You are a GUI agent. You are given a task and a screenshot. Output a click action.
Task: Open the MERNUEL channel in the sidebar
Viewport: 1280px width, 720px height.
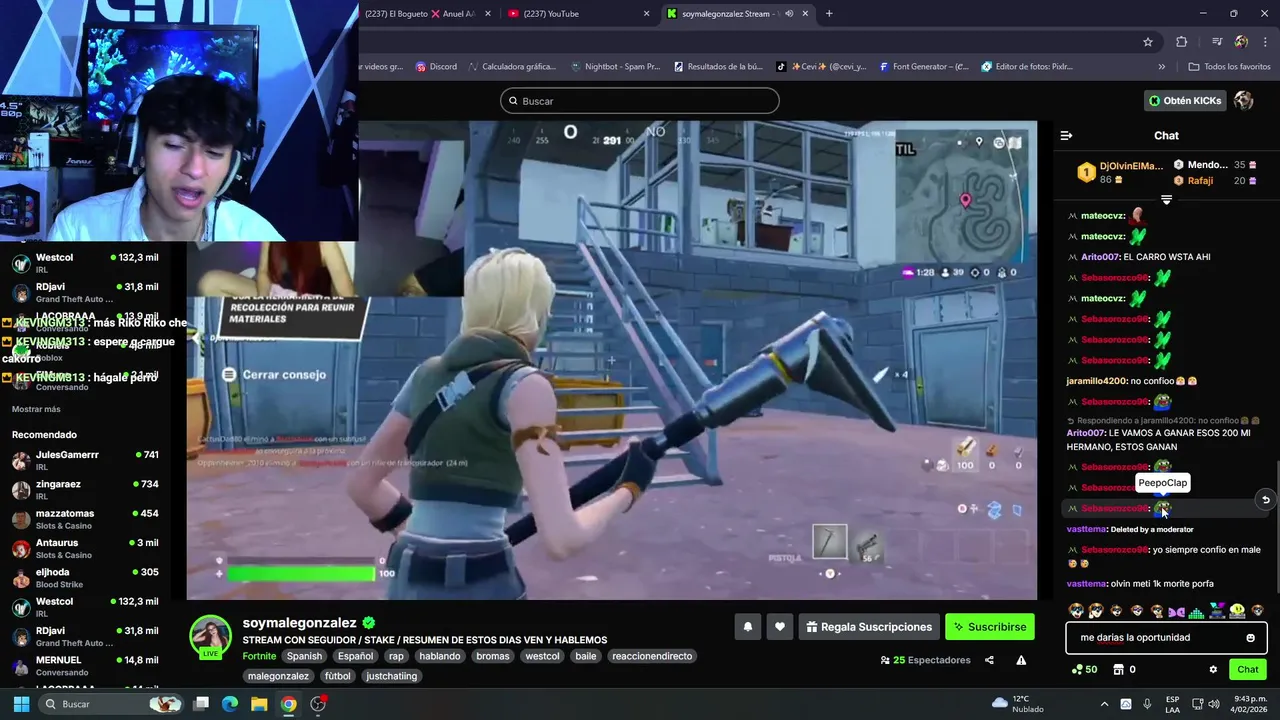click(x=84, y=666)
